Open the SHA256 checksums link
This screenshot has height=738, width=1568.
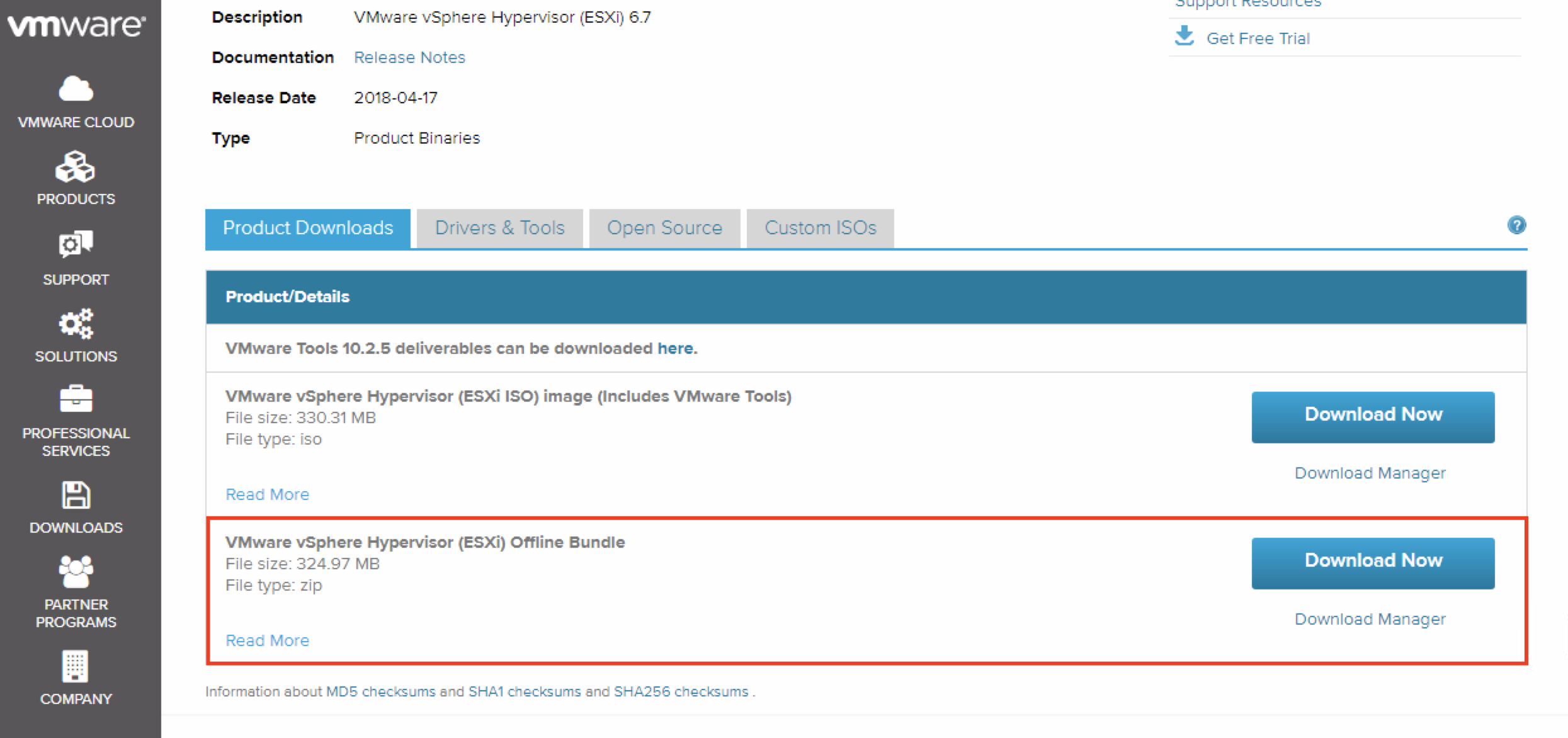click(681, 691)
